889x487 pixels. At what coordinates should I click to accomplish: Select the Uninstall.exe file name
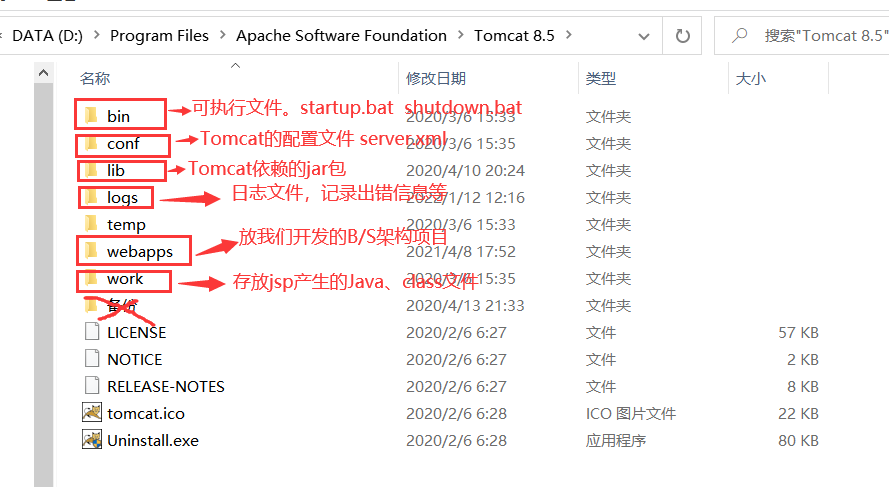click(153, 441)
